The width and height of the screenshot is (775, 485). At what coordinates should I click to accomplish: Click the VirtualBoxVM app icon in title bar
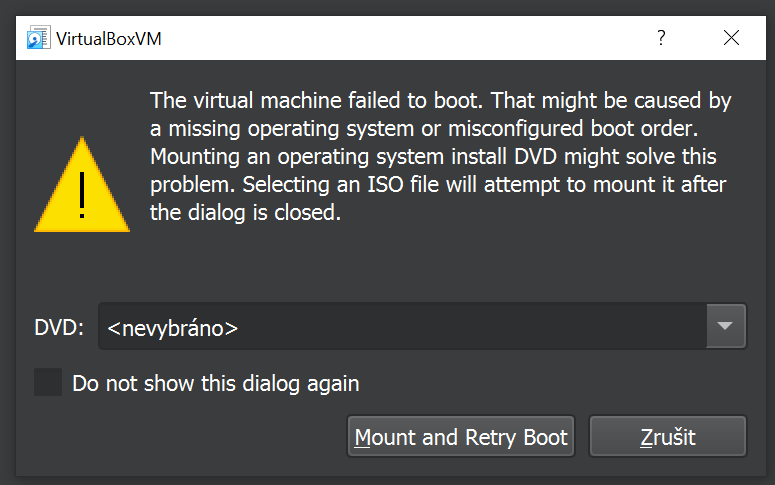point(38,38)
